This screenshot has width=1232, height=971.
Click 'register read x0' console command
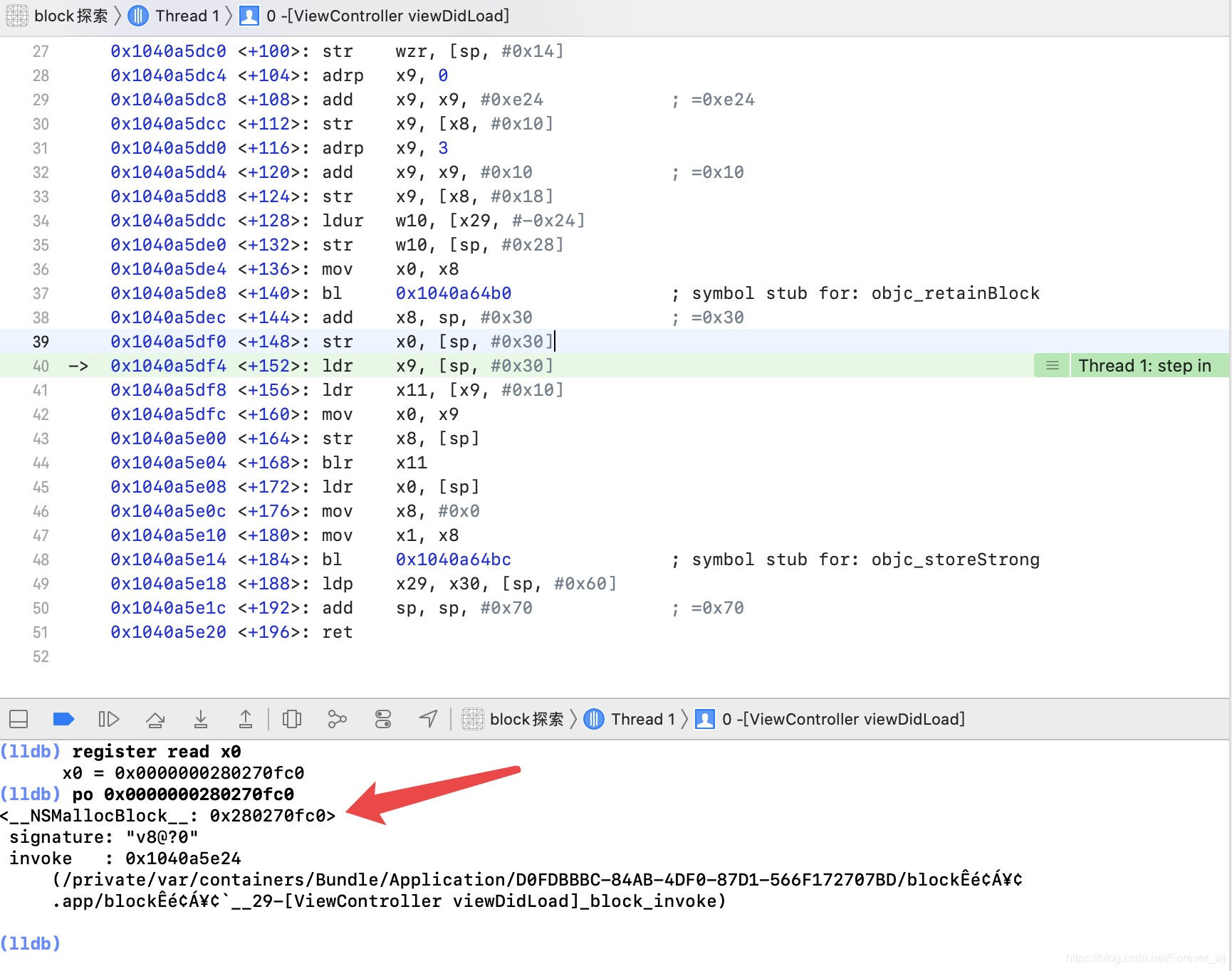tap(156, 752)
